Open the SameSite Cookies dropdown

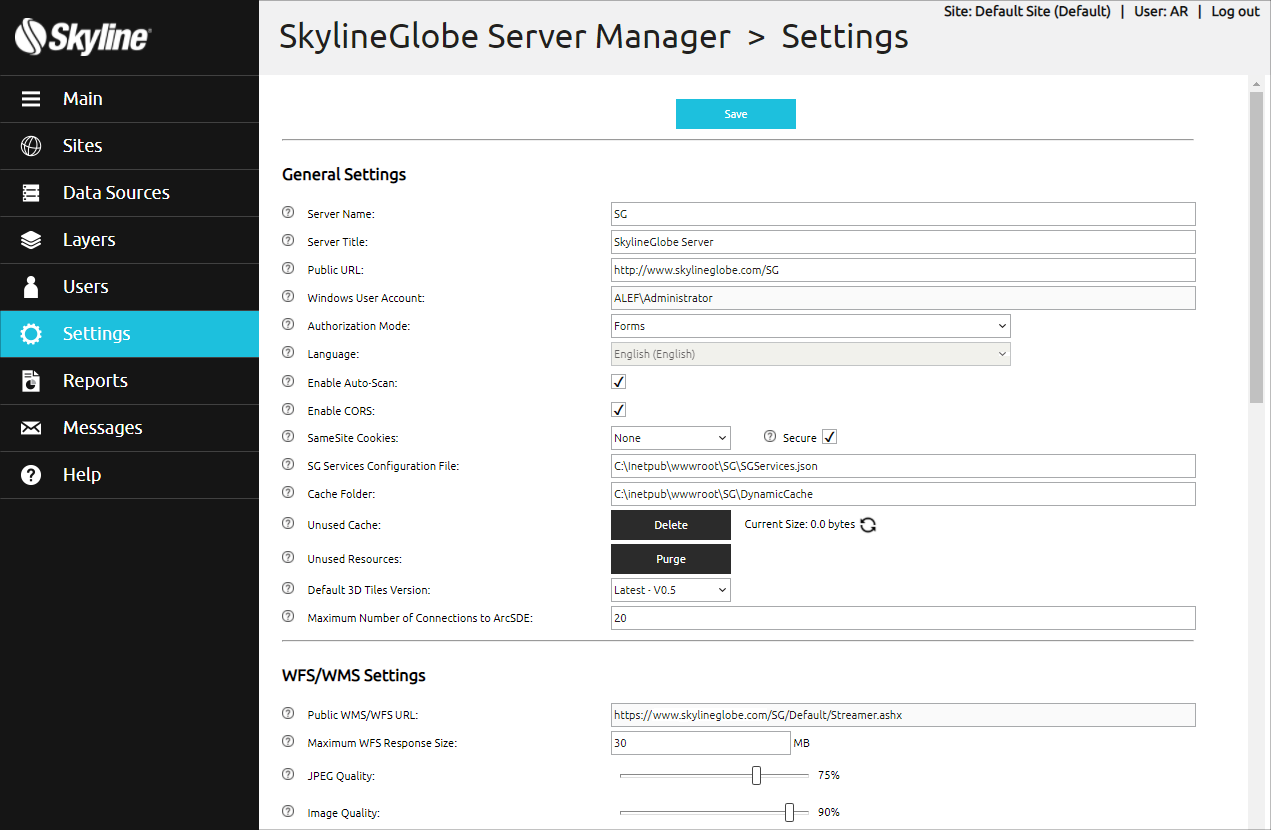(671, 438)
